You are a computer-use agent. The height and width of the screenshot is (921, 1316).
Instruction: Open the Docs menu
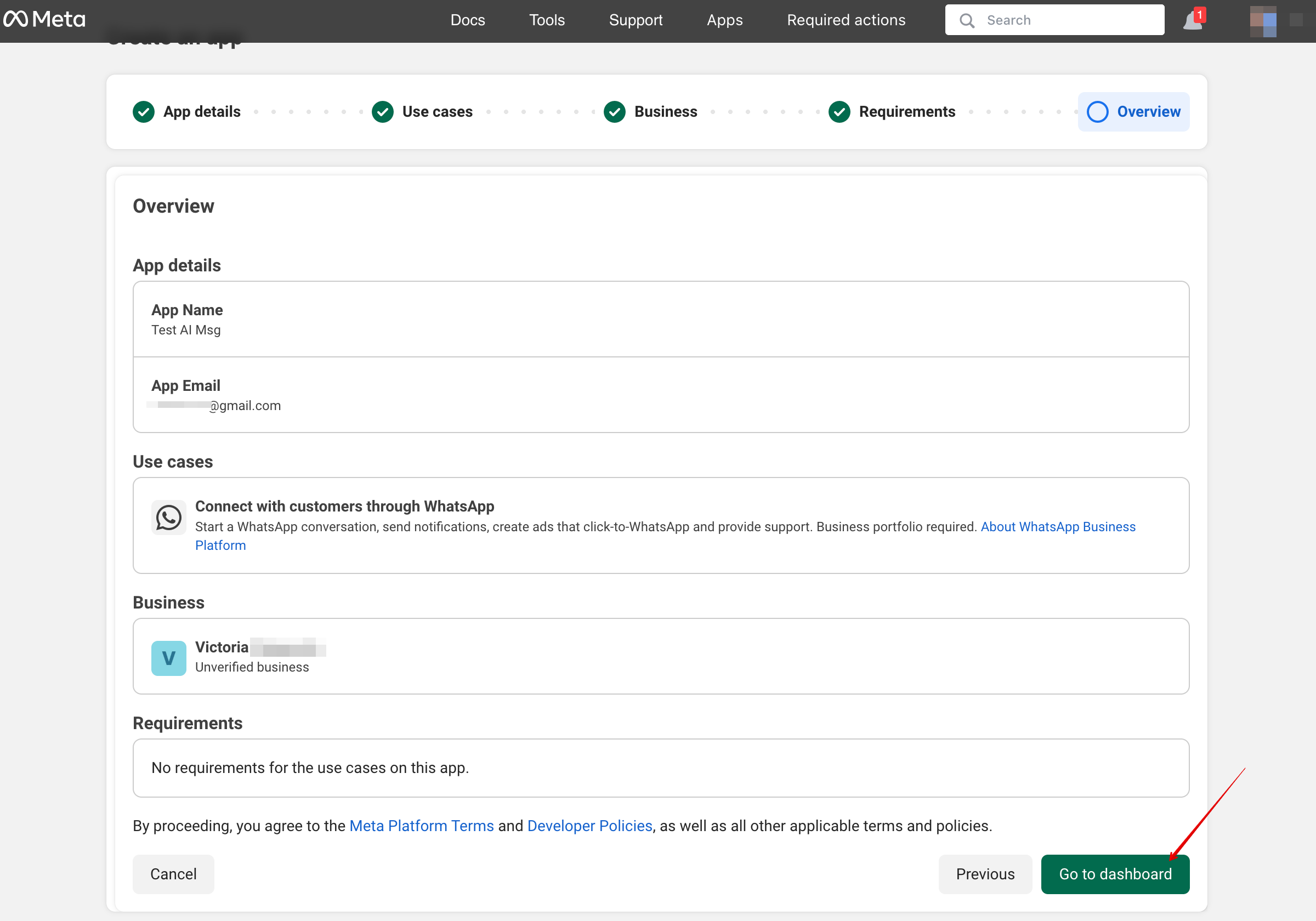467,20
